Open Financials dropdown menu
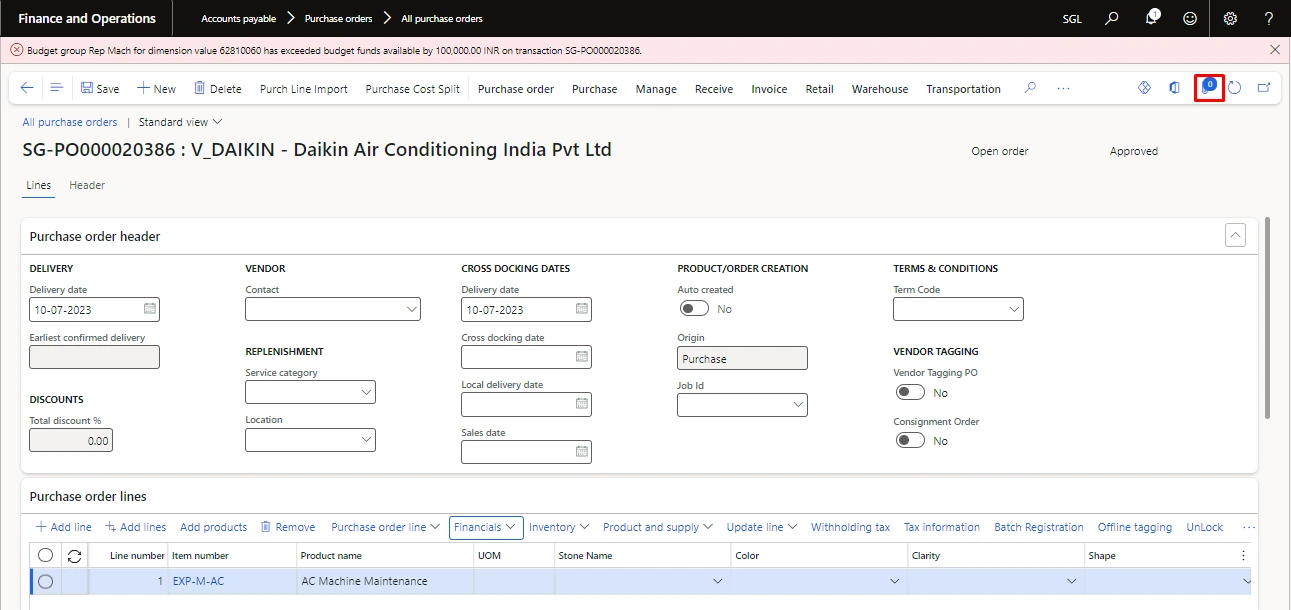The height and width of the screenshot is (610, 1291). [486, 527]
